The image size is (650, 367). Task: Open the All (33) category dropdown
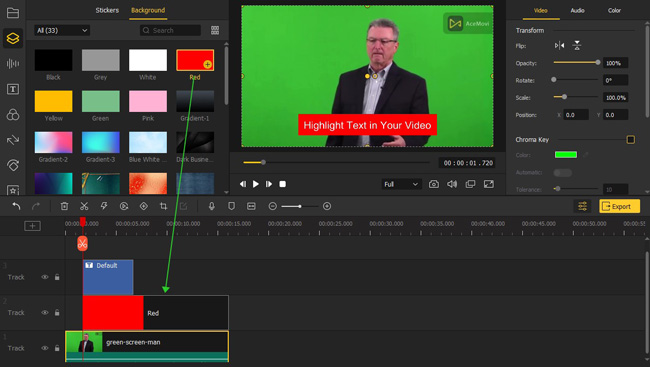click(62, 30)
